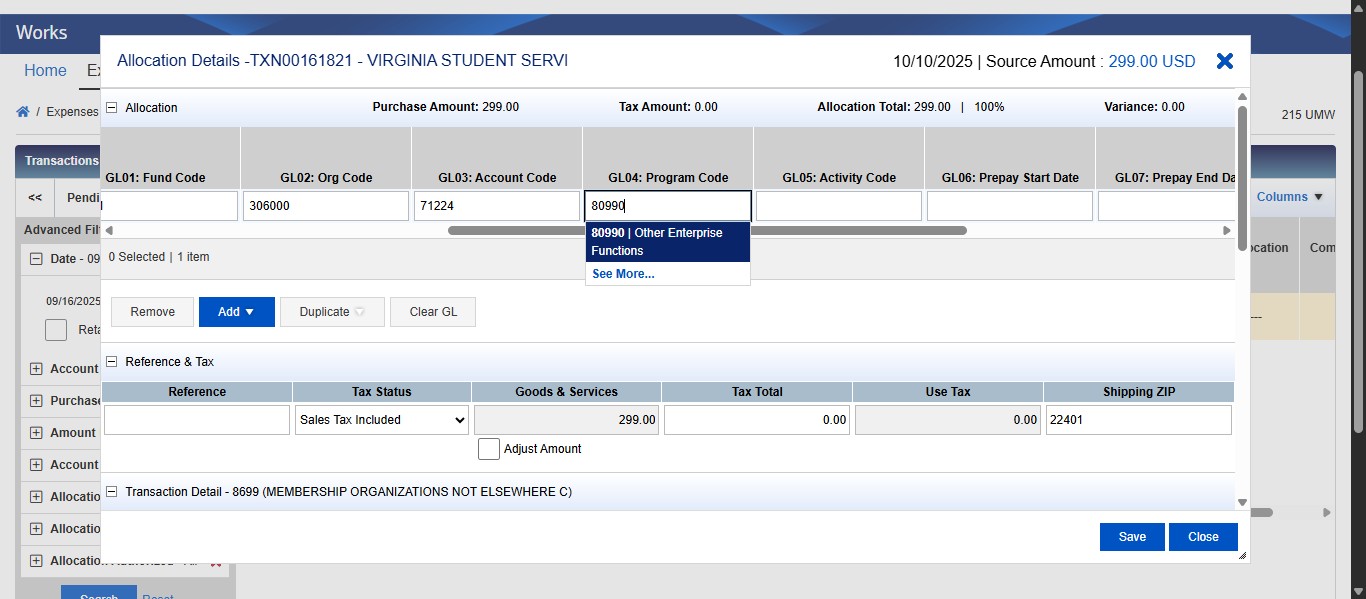
Task: Collapse the Reference & Tax section
Action: [x=110, y=361]
